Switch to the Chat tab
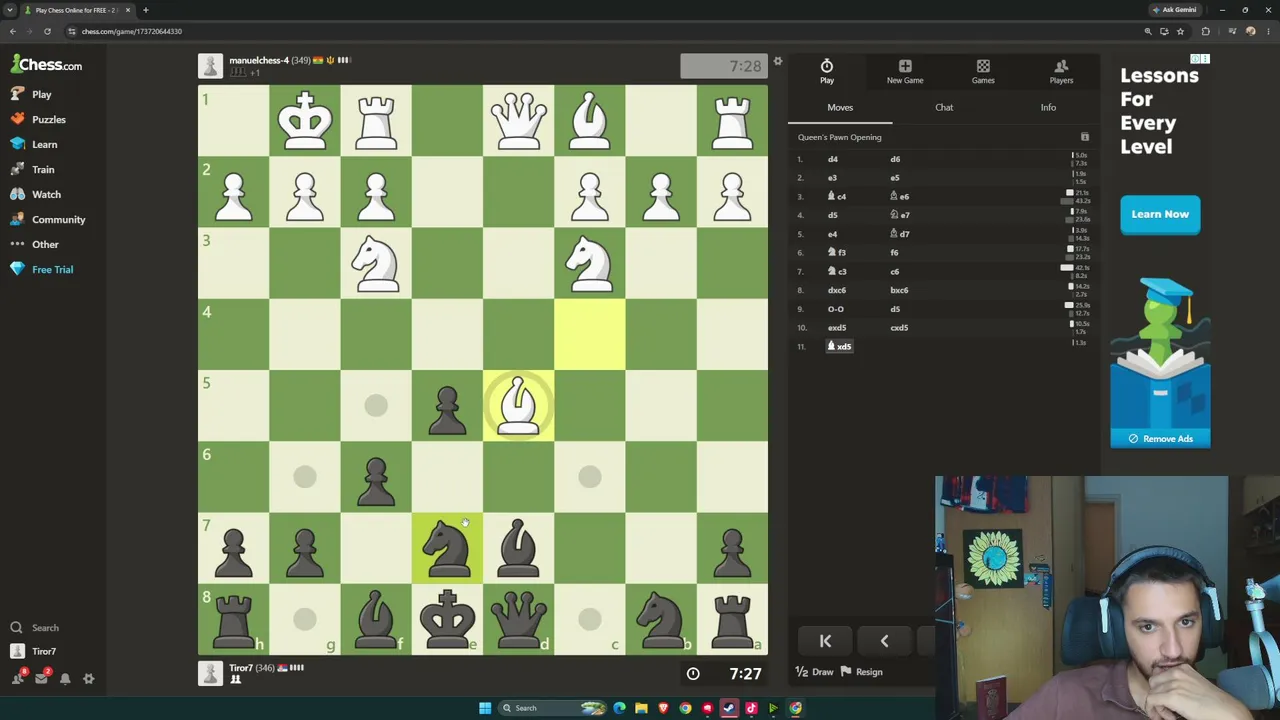The height and width of the screenshot is (720, 1280). 944,107
